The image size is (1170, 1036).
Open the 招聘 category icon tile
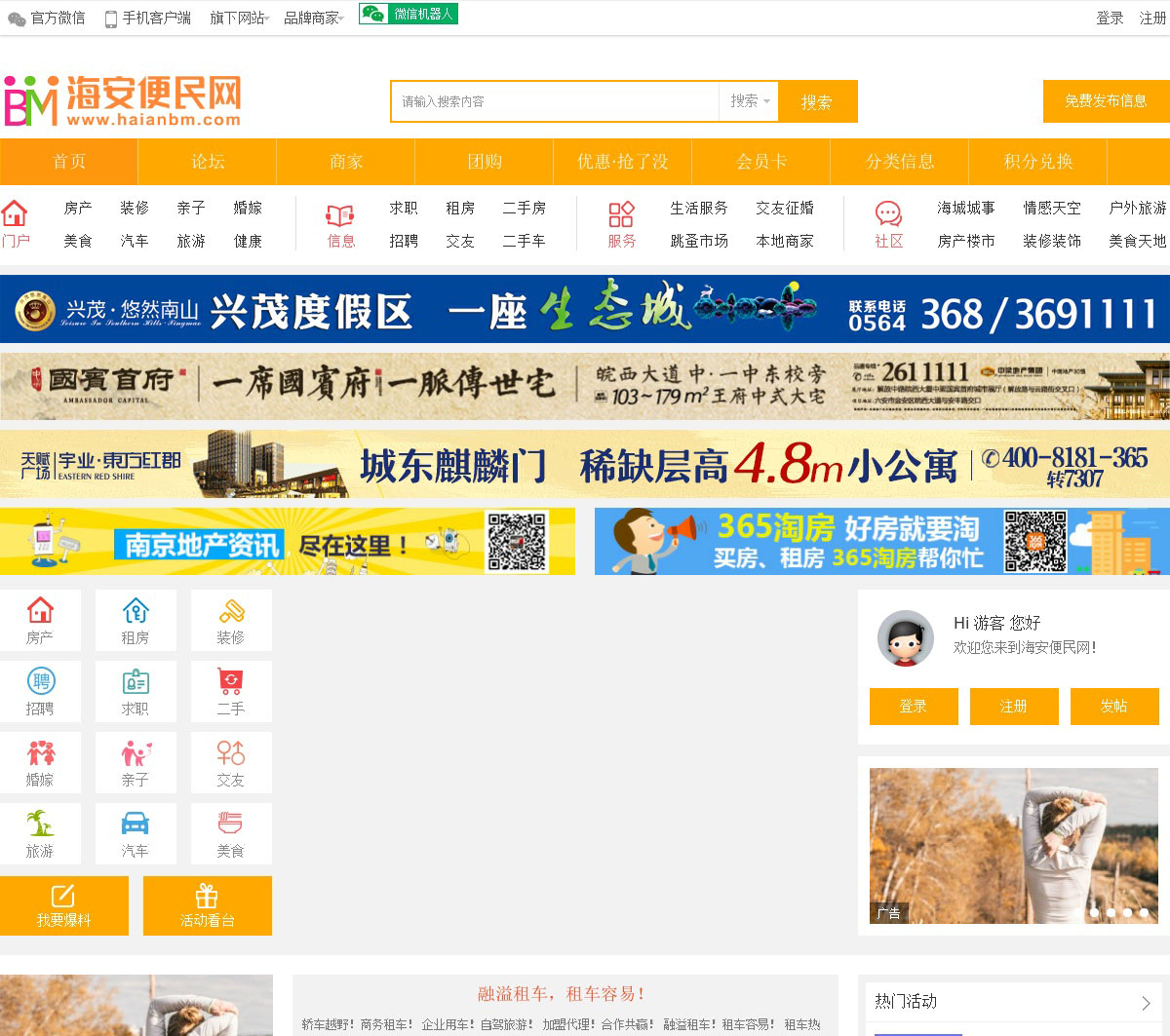click(40, 691)
